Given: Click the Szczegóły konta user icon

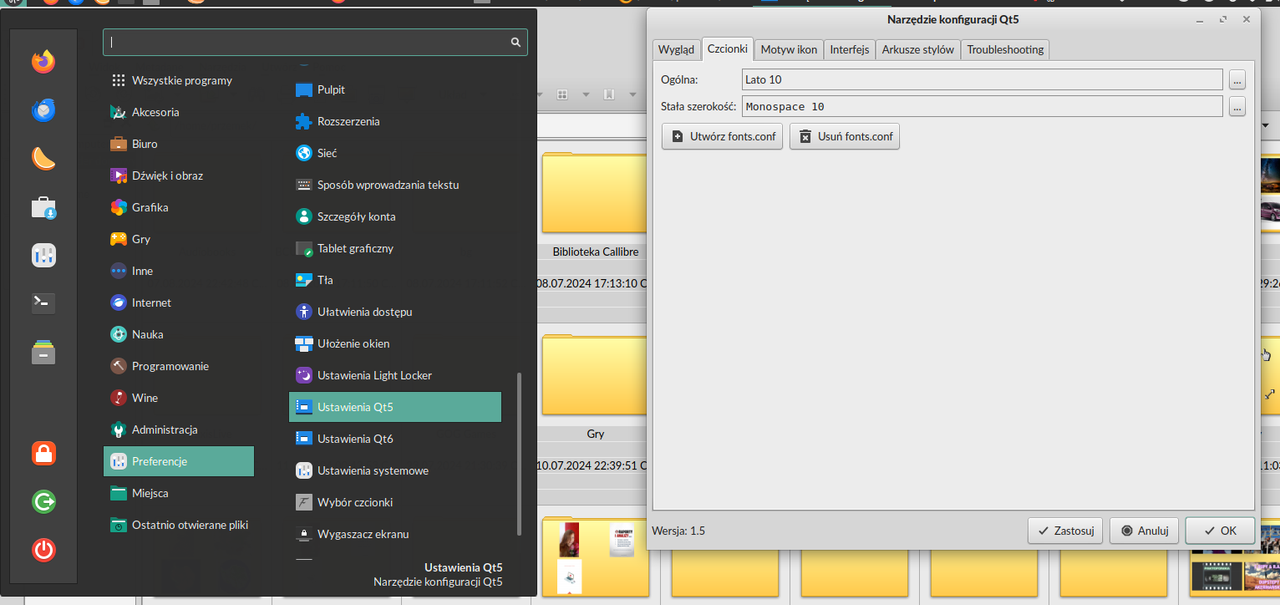Looking at the screenshot, I should [304, 216].
